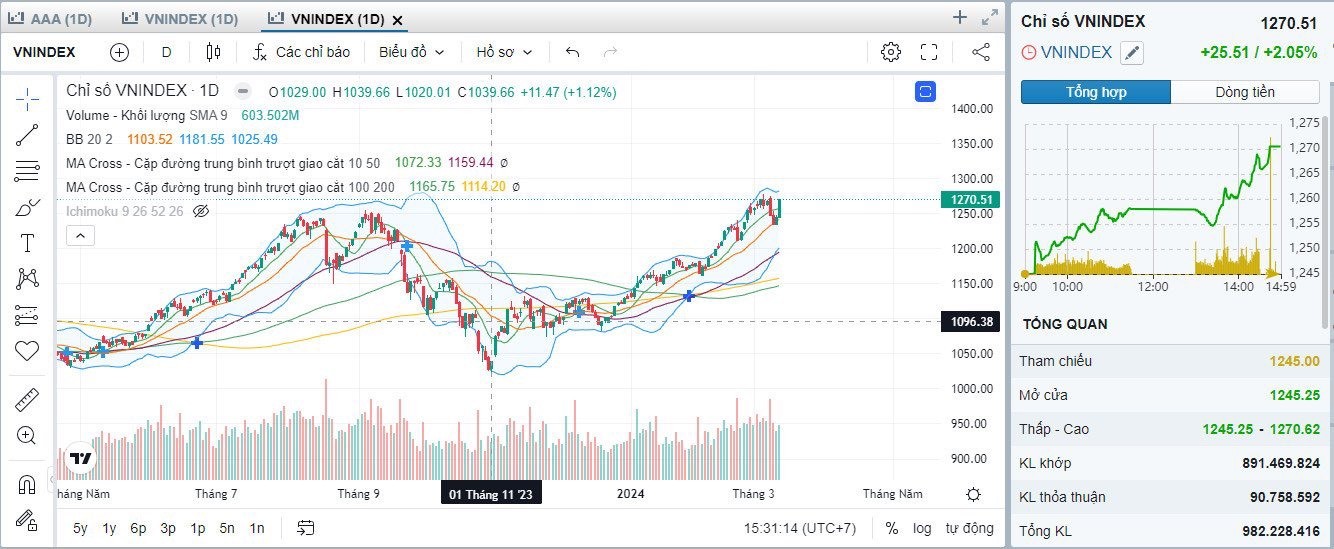
Task: Expand the chart panel with arrows icon
Action: click(x=990, y=17)
